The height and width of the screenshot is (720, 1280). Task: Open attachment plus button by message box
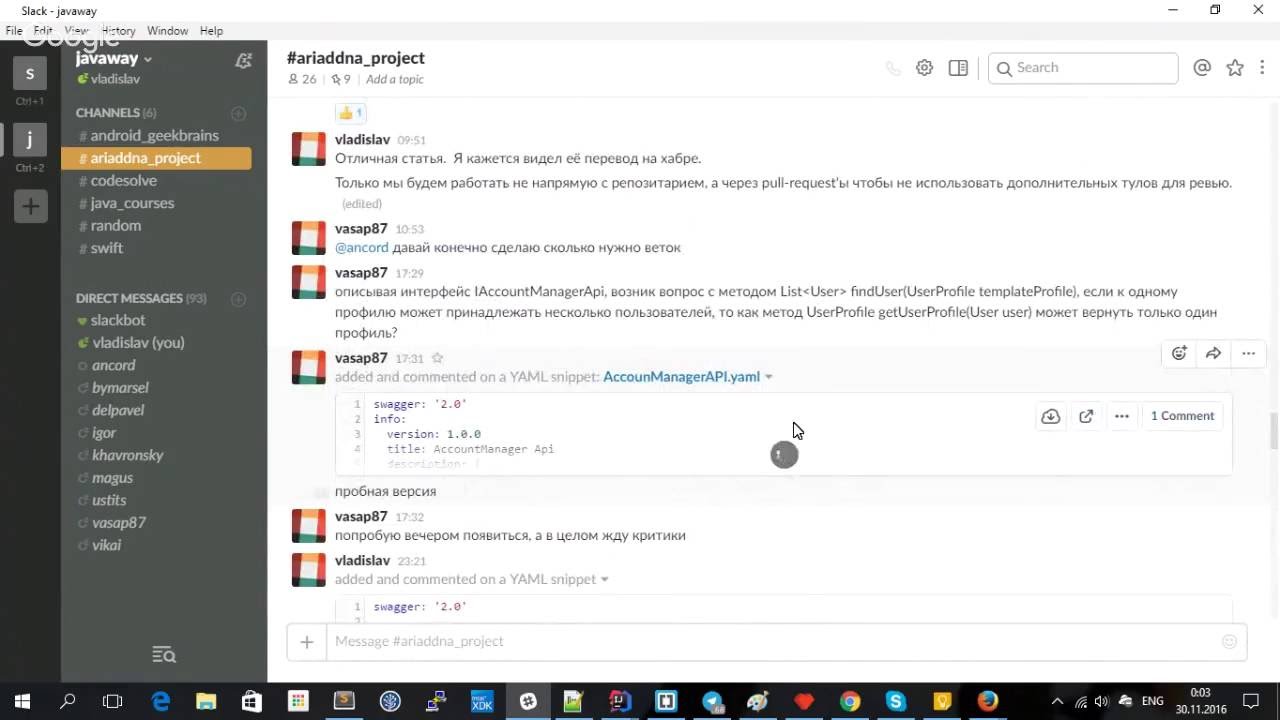pos(307,642)
